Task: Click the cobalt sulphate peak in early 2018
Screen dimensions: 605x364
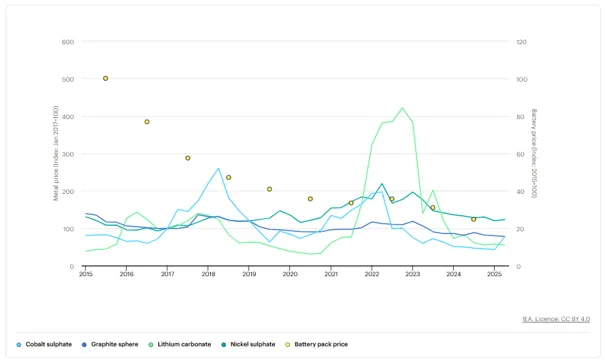Action: point(218,168)
